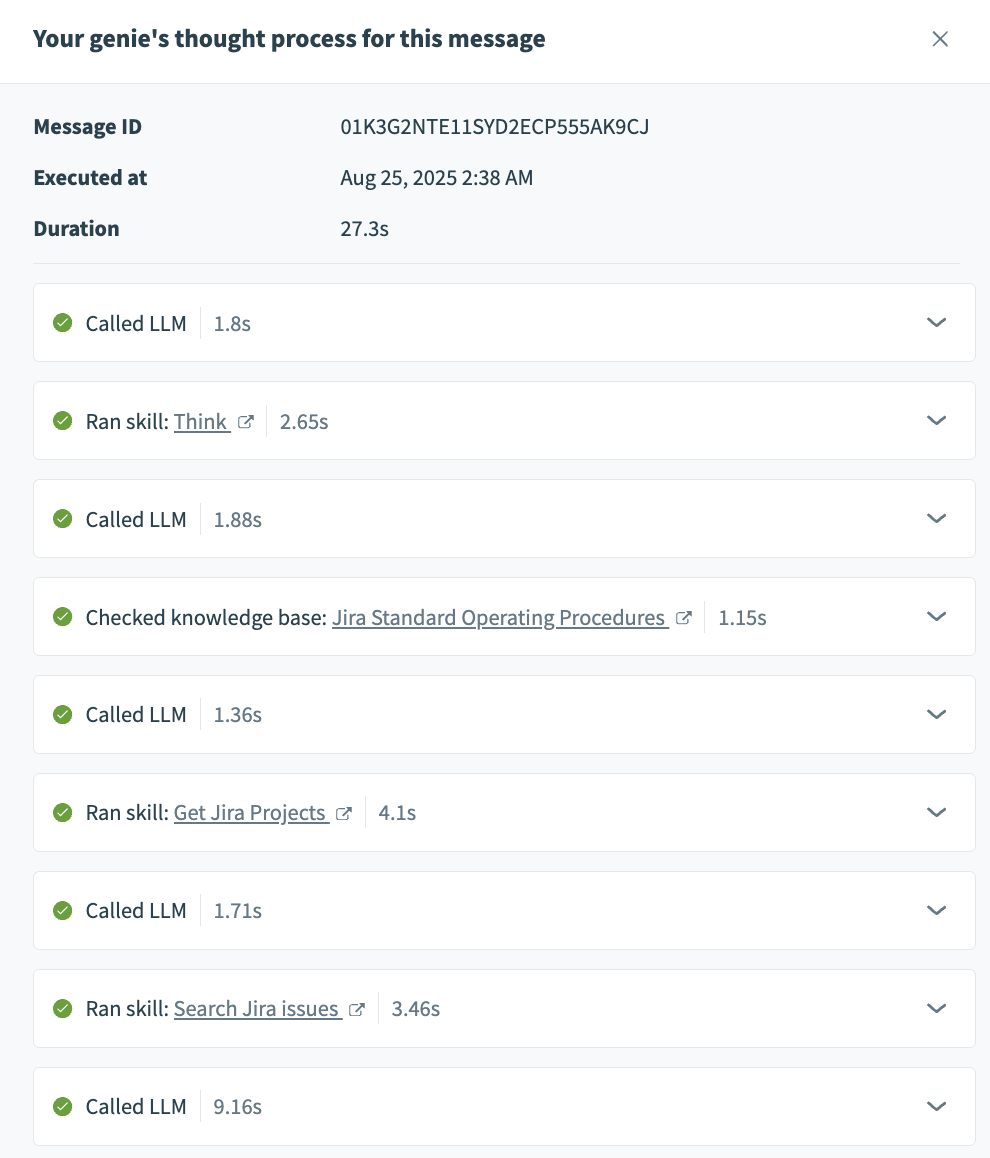Expand the Called LLM 9.16s step
This screenshot has height=1158, width=990.
[936, 1107]
